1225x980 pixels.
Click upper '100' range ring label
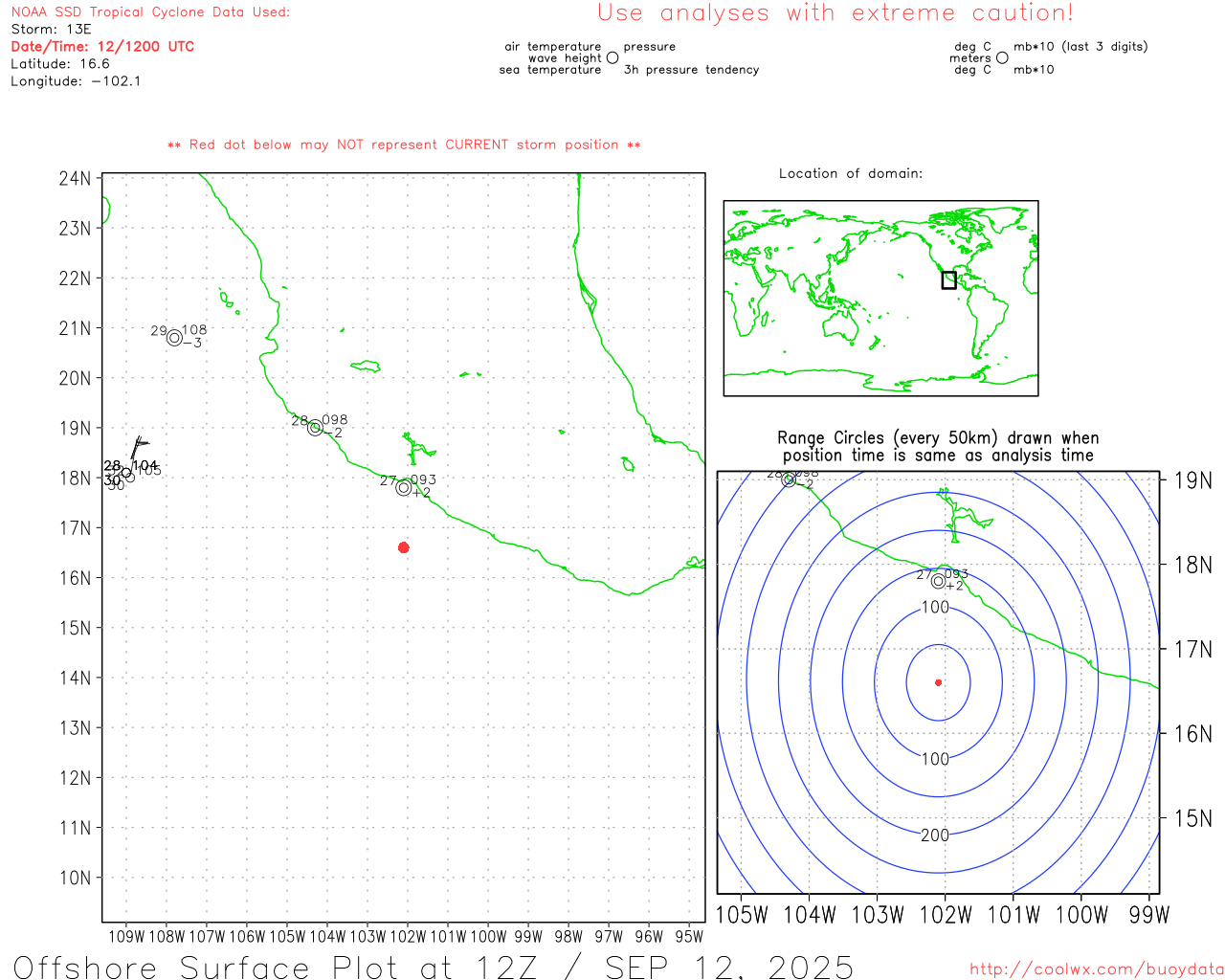click(x=935, y=608)
